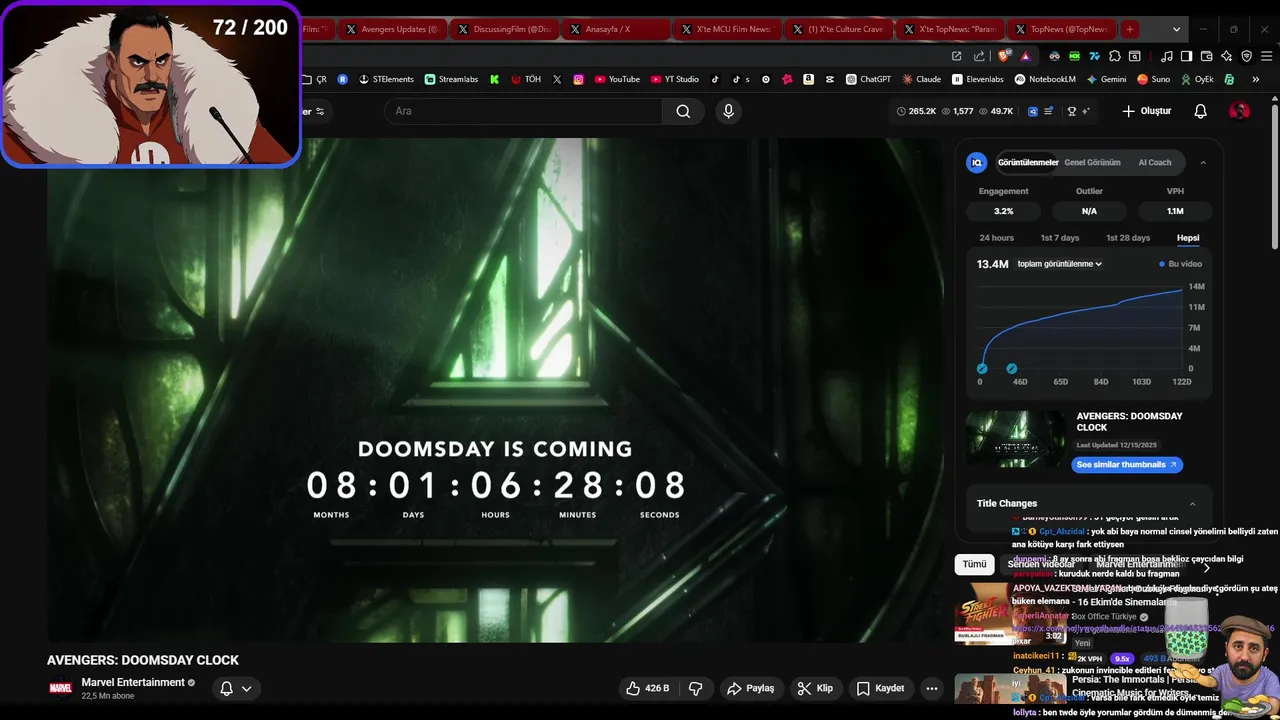Save the video with the Kaydet button
1280x720 pixels.
click(880, 688)
